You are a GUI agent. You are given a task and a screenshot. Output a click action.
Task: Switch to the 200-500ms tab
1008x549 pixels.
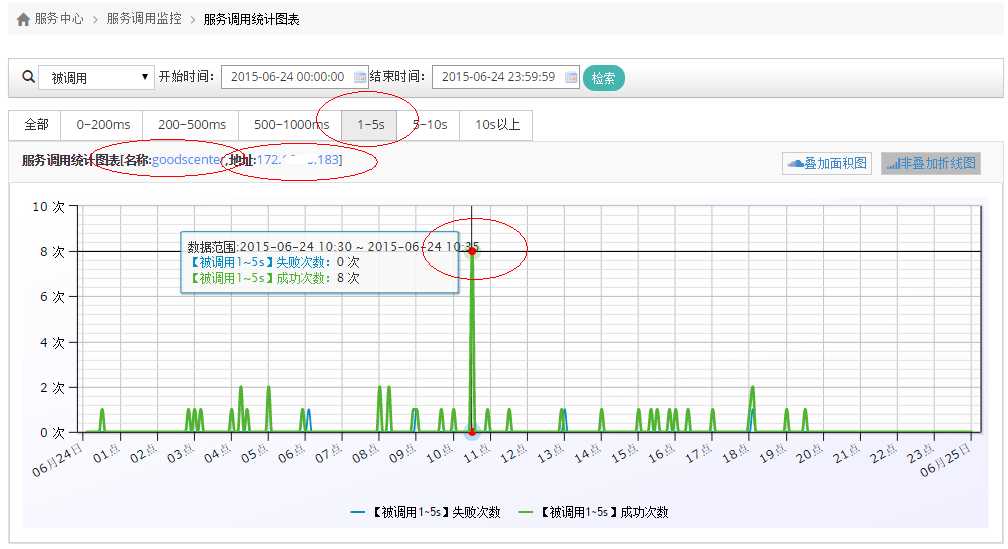pyautogui.click(x=192, y=125)
